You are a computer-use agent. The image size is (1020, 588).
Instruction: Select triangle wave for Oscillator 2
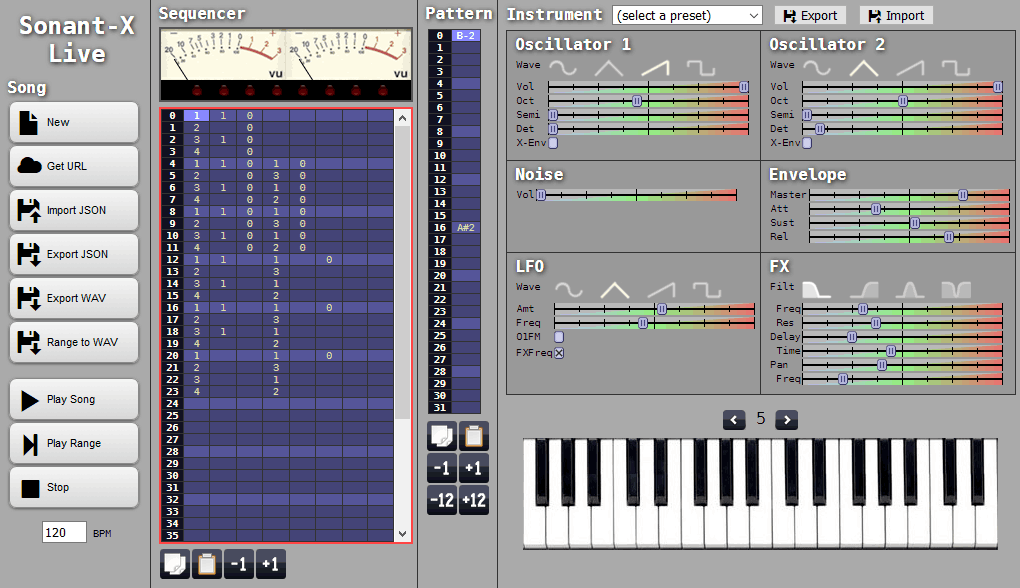[x=863, y=68]
